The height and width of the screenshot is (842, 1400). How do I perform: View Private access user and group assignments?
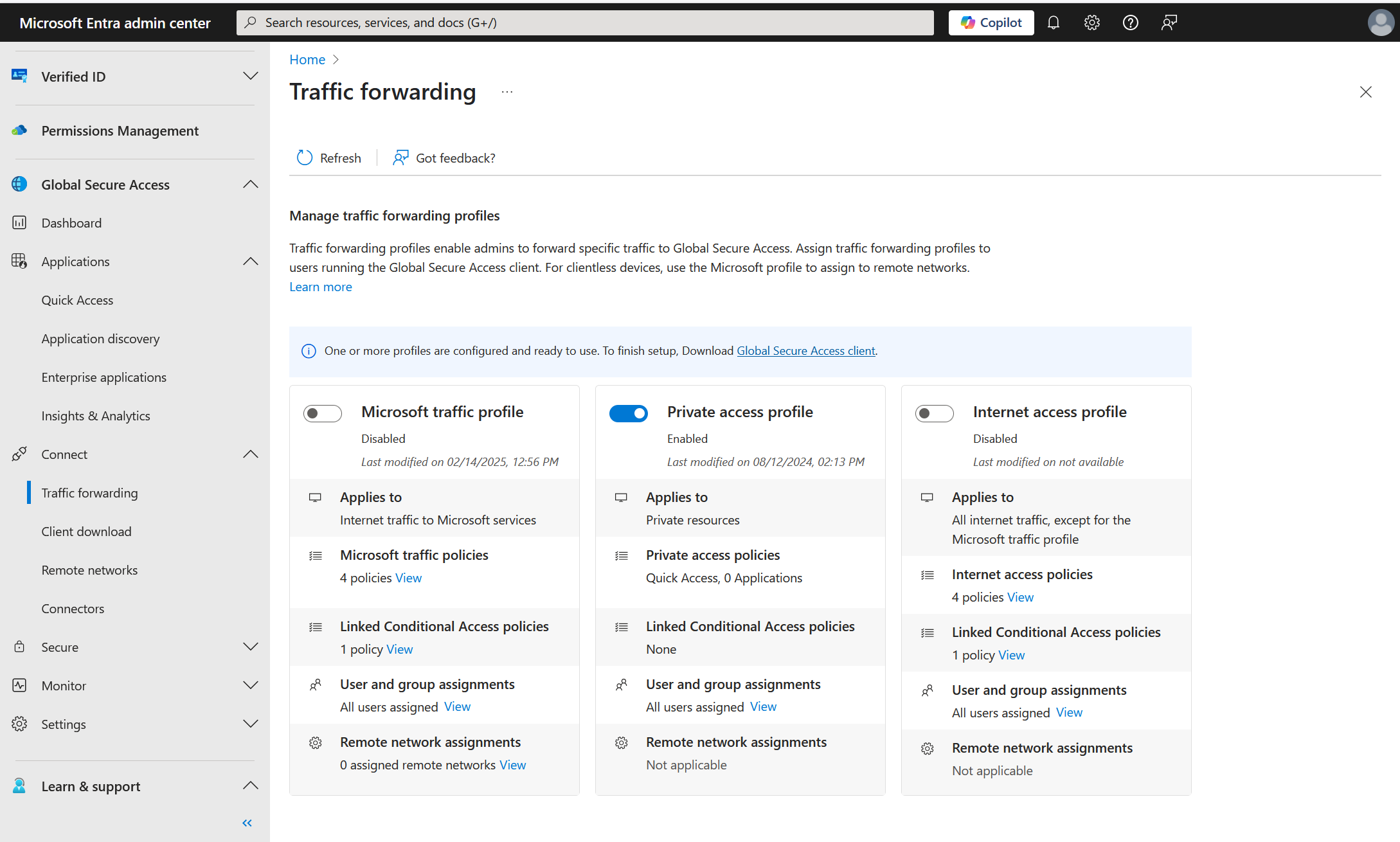tap(763, 706)
